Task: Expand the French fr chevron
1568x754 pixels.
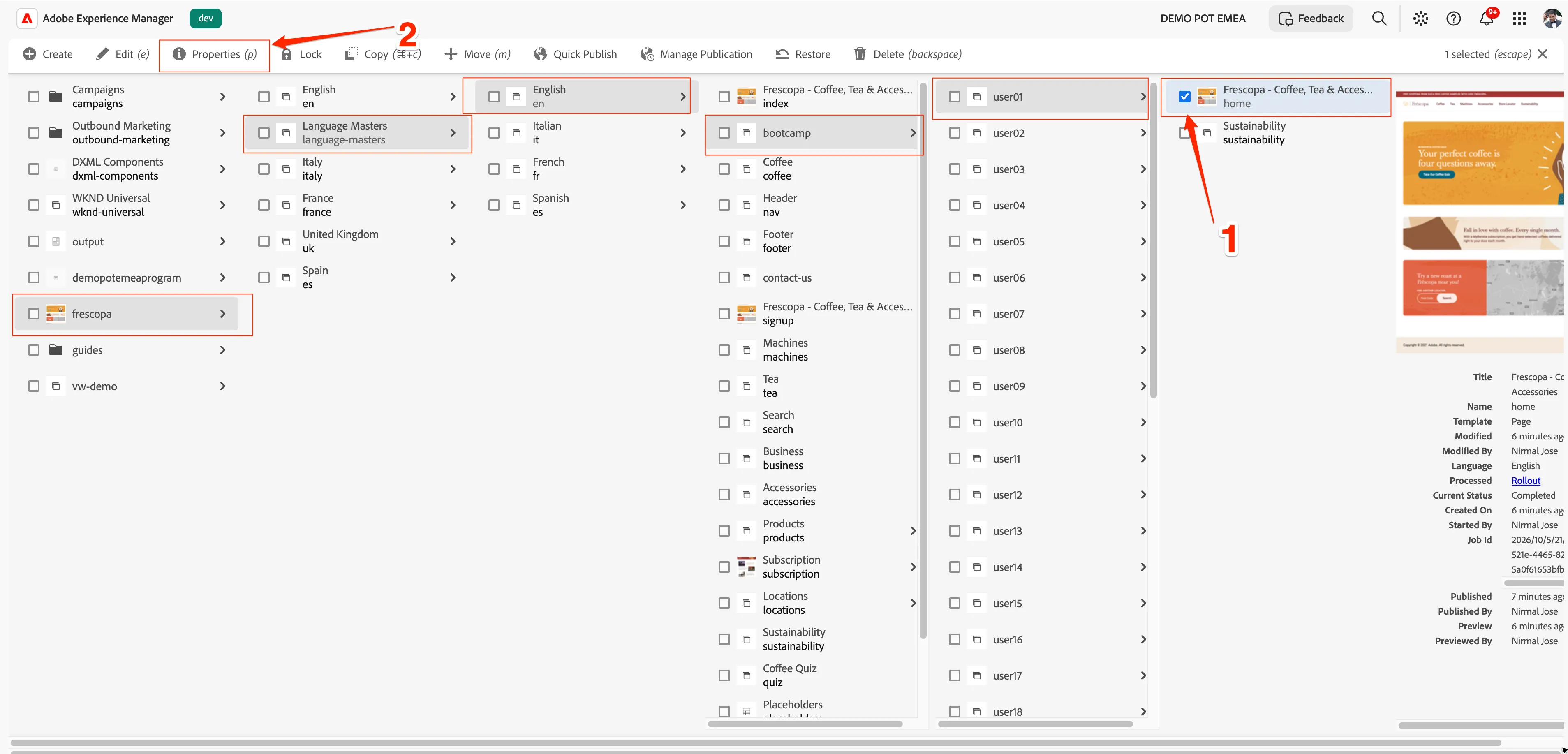Action: click(682, 169)
